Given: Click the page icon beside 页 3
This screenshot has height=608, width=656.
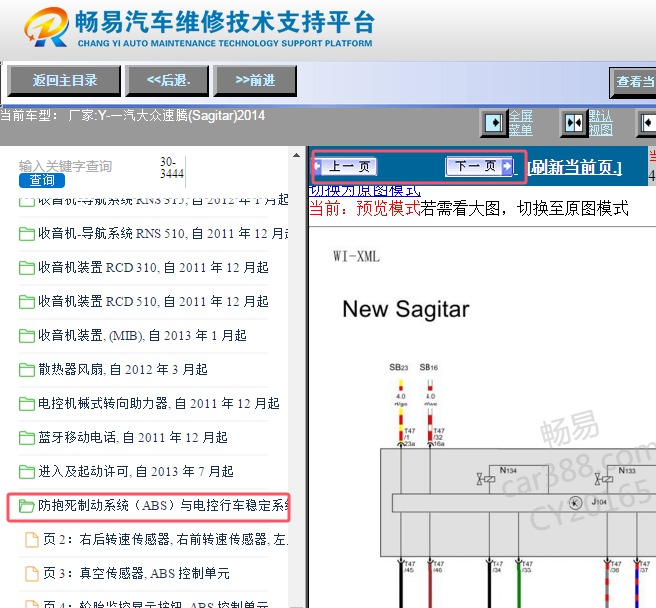Looking at the screenshot, I should [x=32, y=574].
